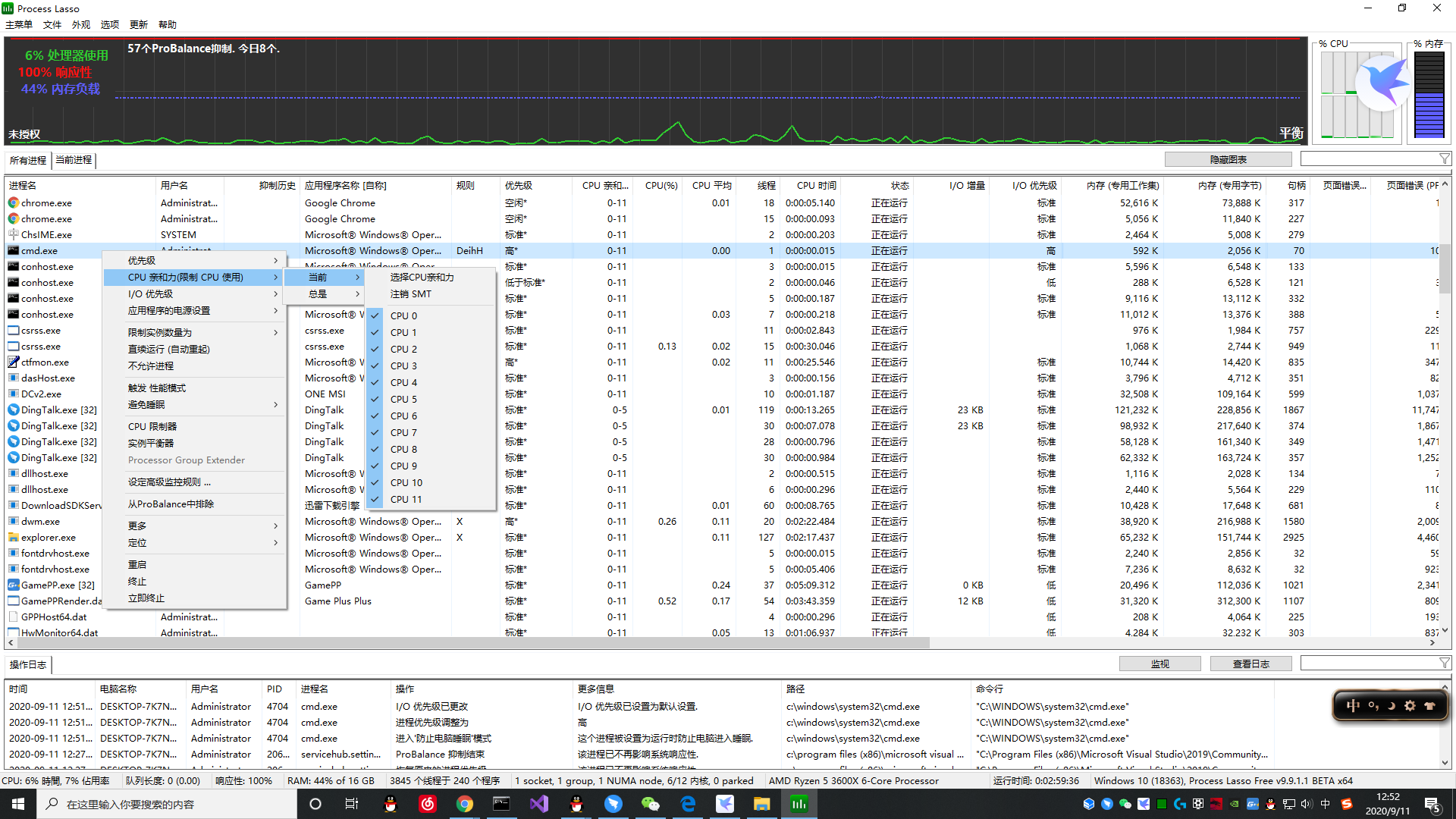This screenshot has width=1456, height=819.
Task: Click the 监视 button
Action: click(x=1159, y=664)
